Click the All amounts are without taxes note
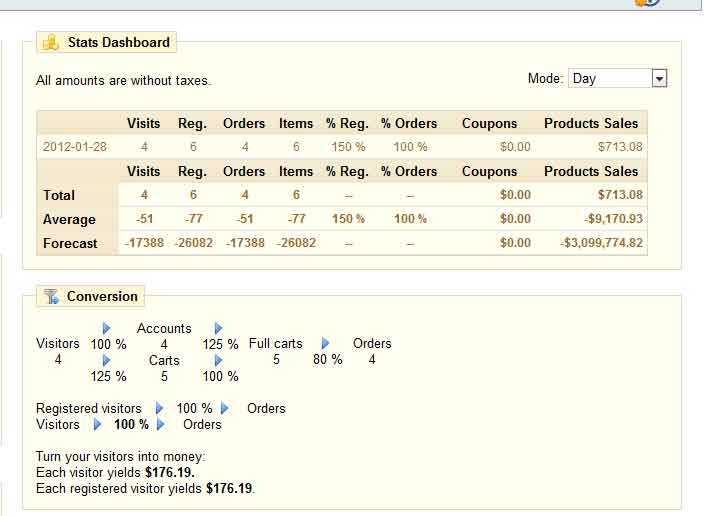Image resolution: width=704 pixels, height=516 pixels. click(123, 81)
